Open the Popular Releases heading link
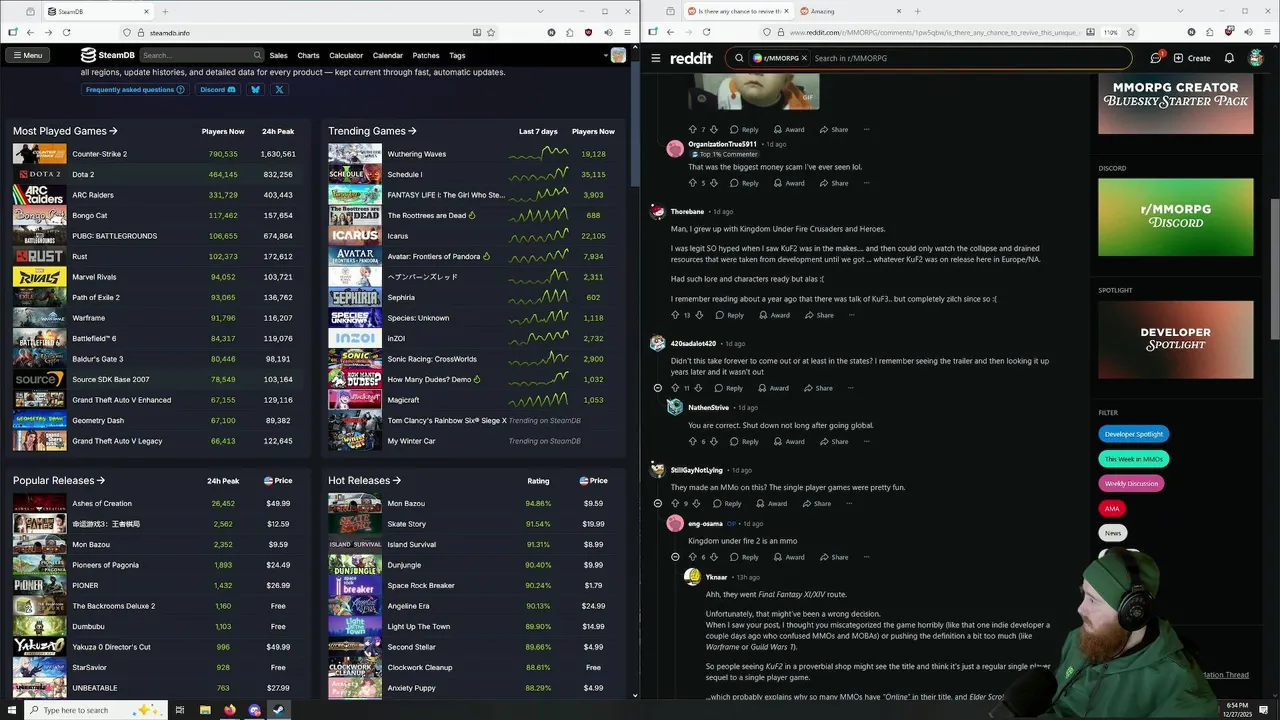 pos(59,480)
